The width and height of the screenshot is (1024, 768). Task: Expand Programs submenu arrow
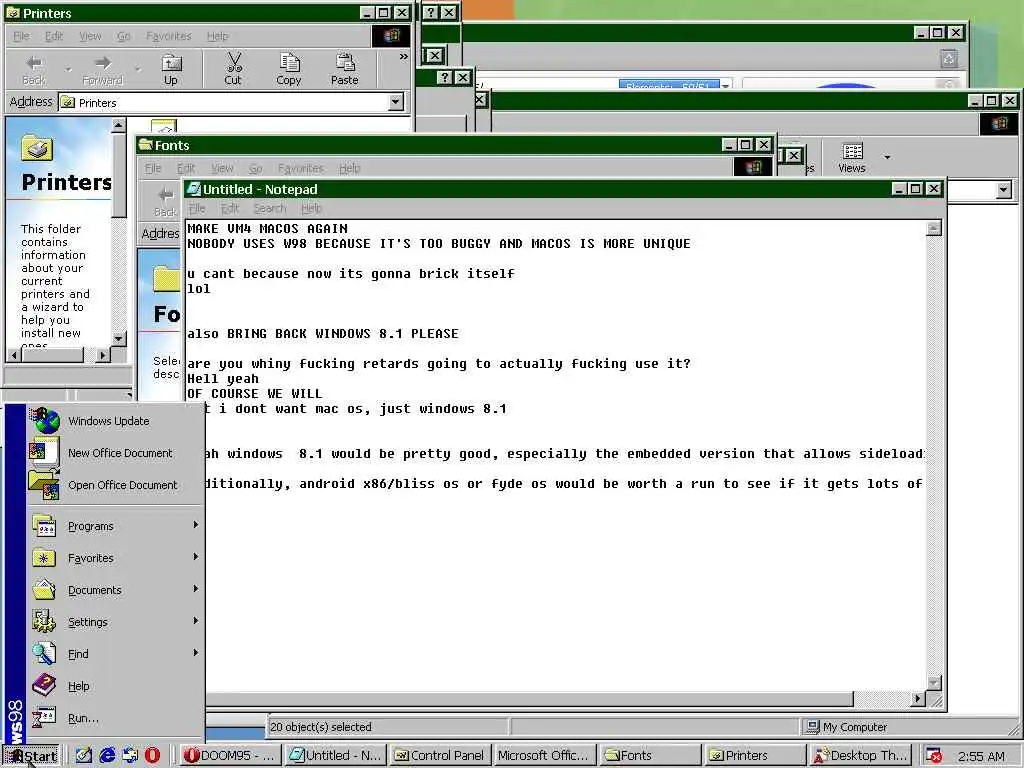195,525
